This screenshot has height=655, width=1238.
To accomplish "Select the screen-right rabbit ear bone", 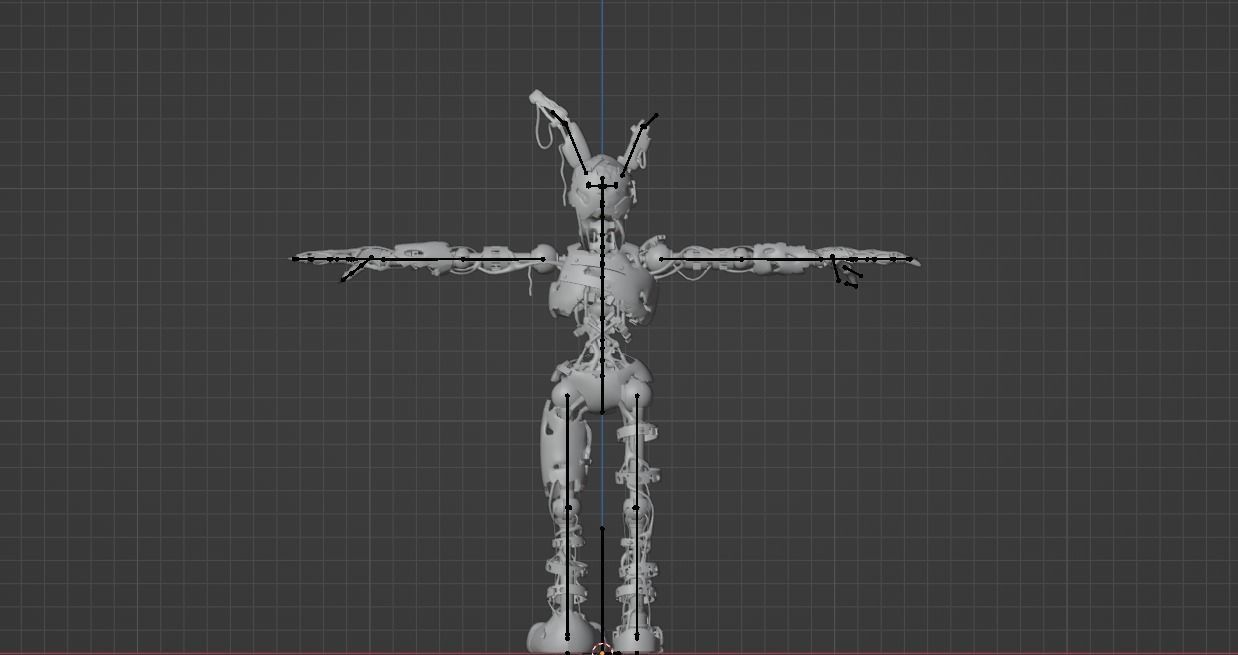I will (634, 150).
